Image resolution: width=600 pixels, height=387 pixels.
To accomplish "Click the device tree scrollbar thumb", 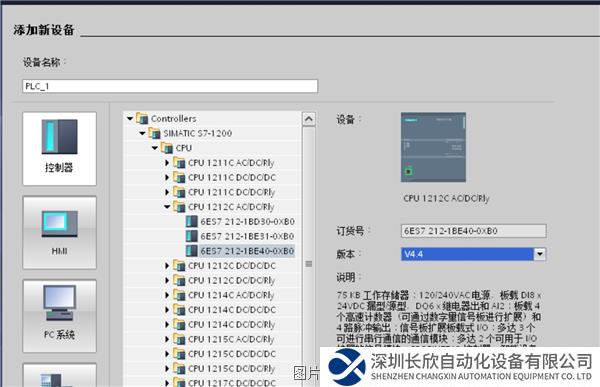I will (308, 263).
